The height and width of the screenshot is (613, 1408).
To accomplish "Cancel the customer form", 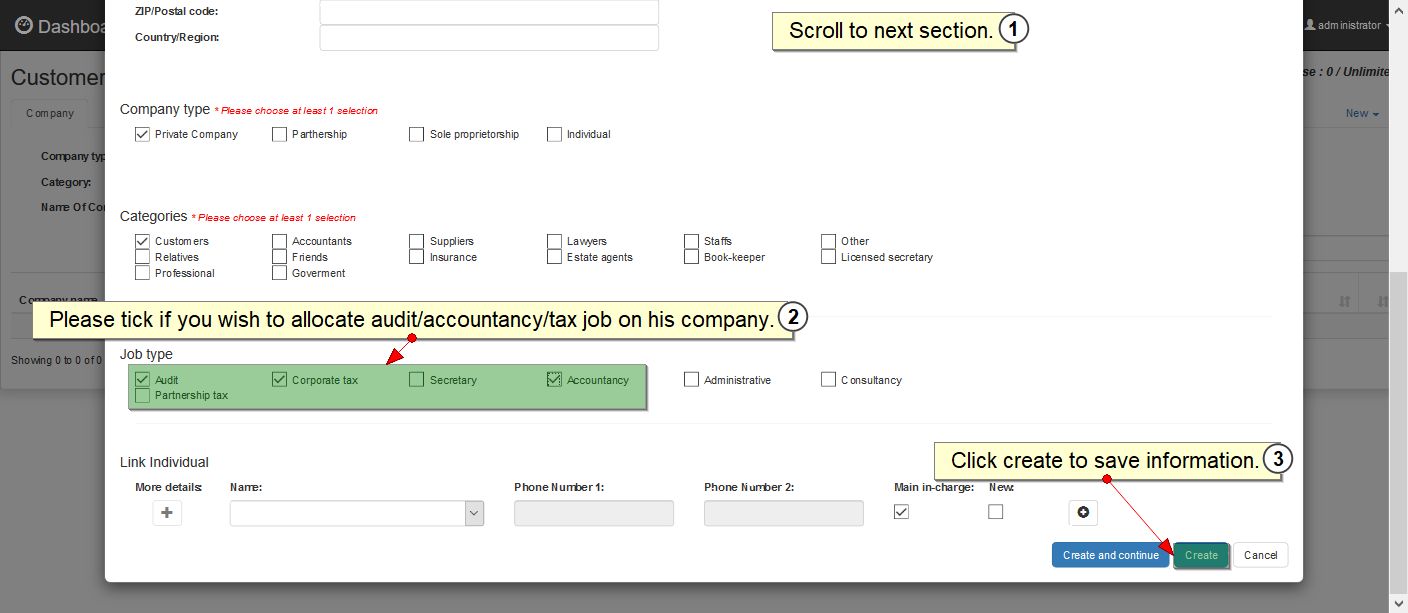I will tap(1260, 555).
